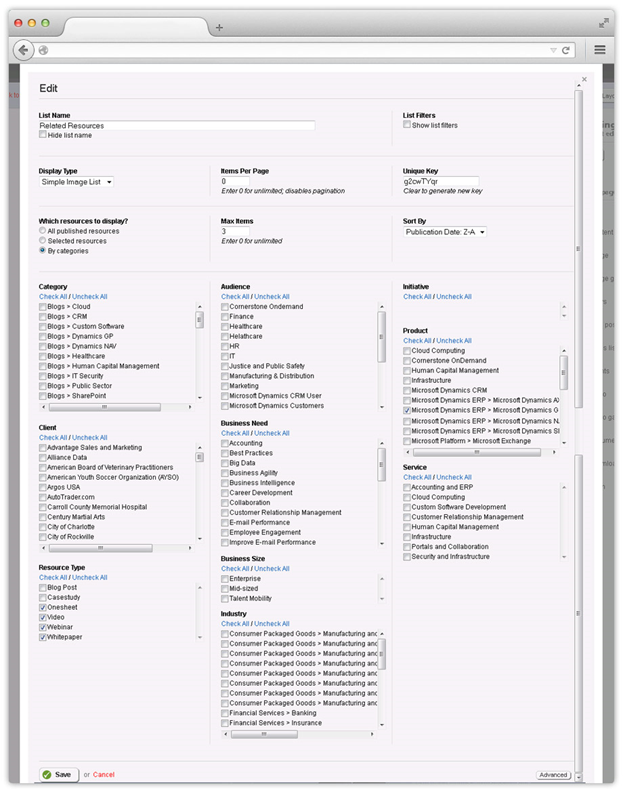Close the Edit dialog with X
623x792 pixels.
coord(584,79)
